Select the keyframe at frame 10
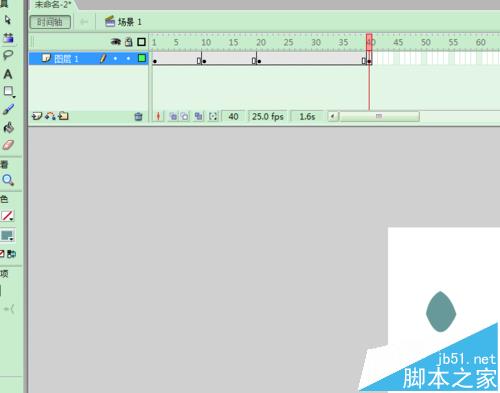Image resolution: width=500 pixels, height=393 pixels. pyautogui.click(x=204, y=61)
